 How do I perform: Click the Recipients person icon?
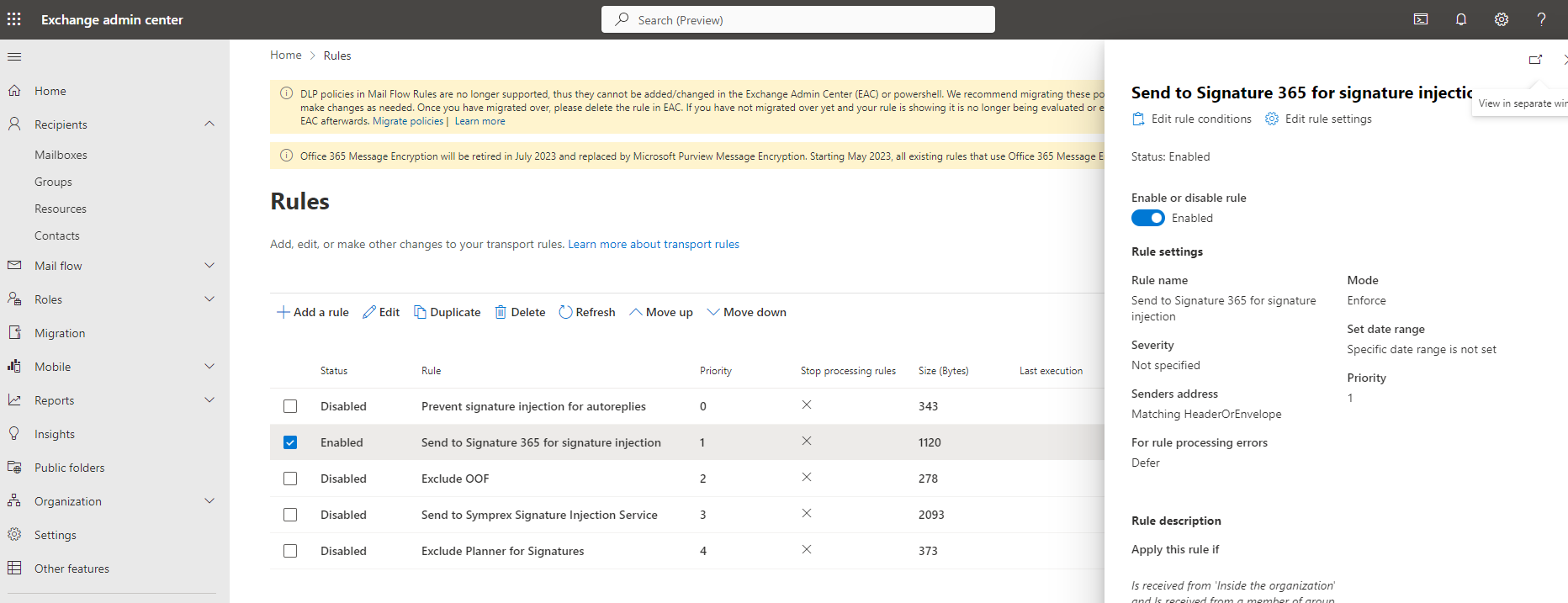click(14, 124)
